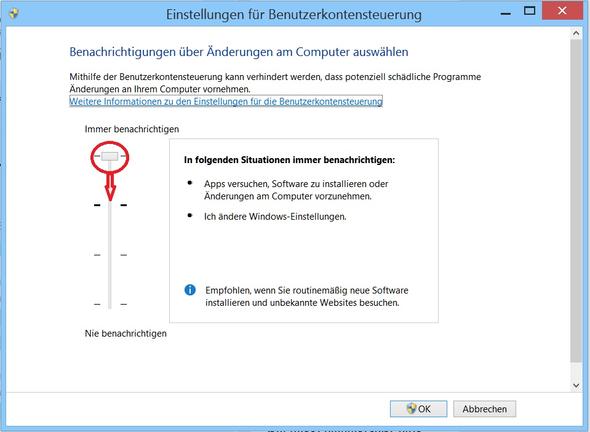Click the shield icon on OK button
590x432 pixels.
pyautogui.click(x=411, y=409)
